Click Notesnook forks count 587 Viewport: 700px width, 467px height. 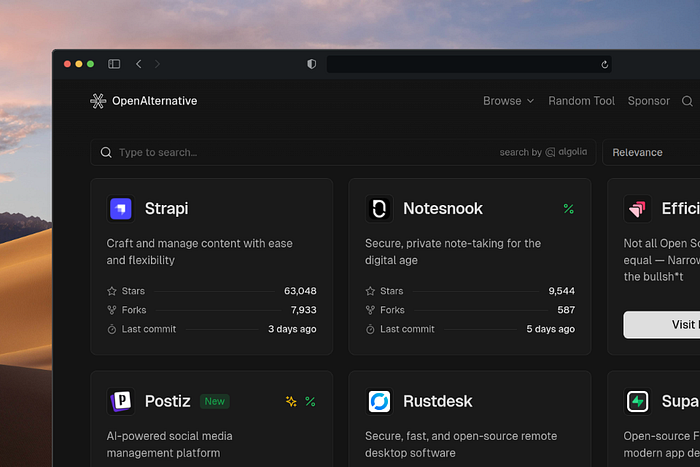click(x=566, y=310)
